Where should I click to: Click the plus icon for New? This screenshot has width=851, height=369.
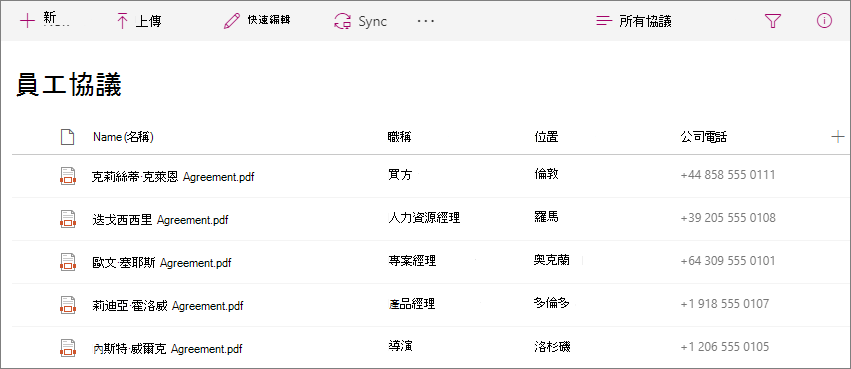point(27,21)
